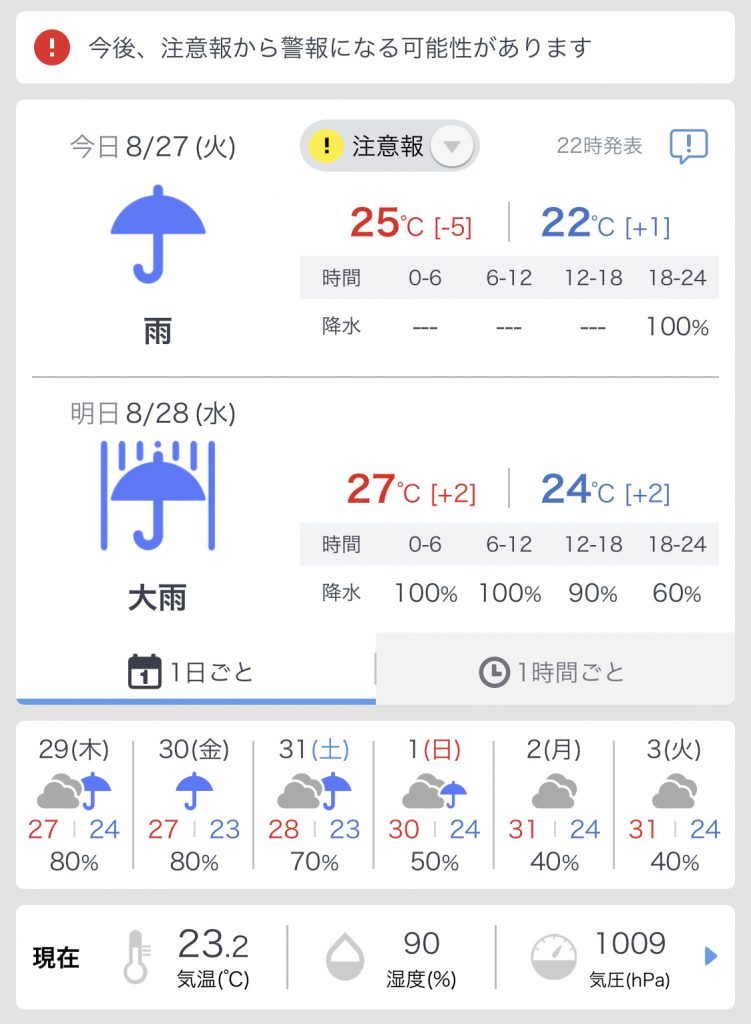Tap the yellow caution icon on 注意報
Image resolution: width=751 pixels, height=1024 pixels.
326,146
